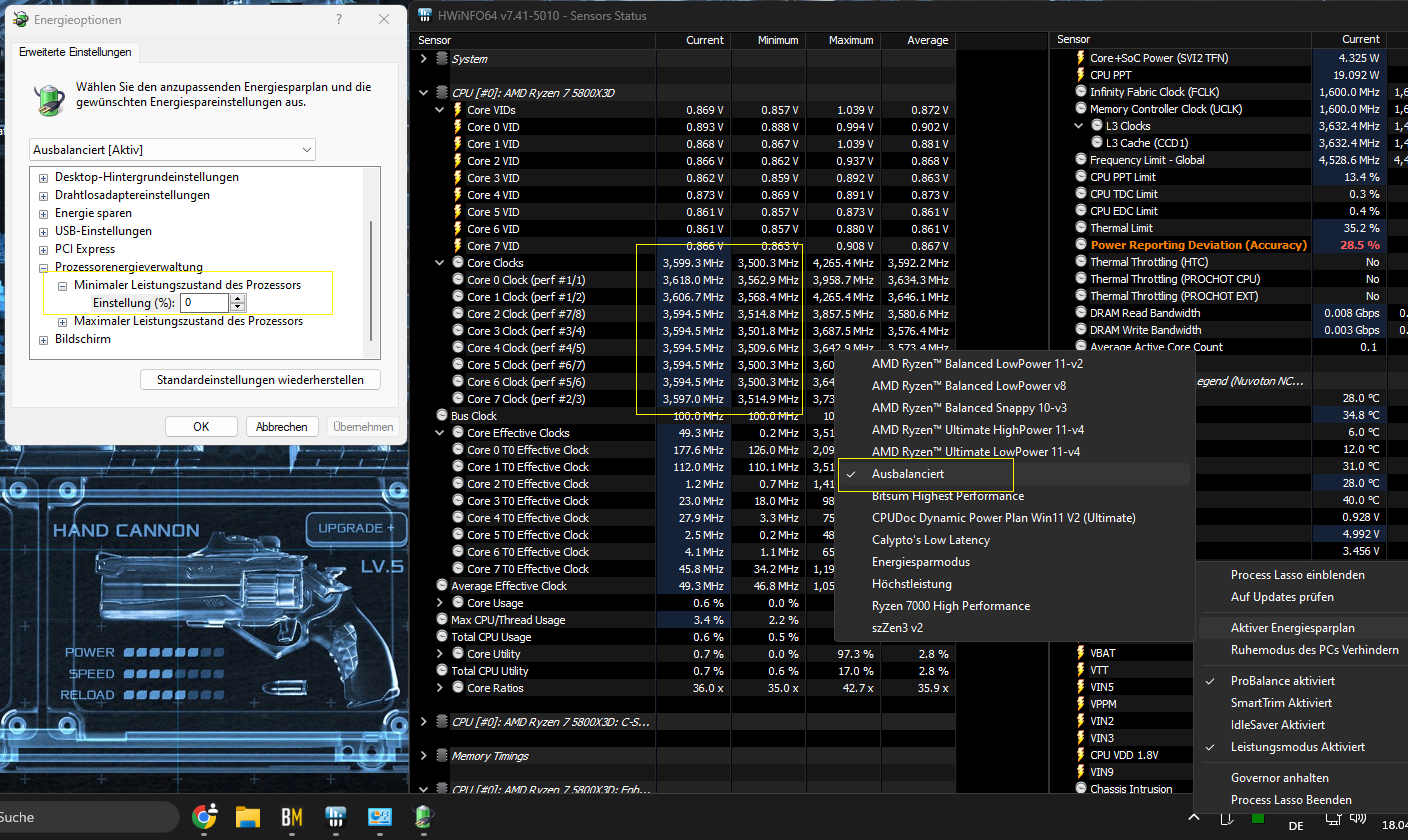Image resolution: width=1408 pixels, height=840 pixels.
Task: Open the BM app on the taskbar
Action: (292, 817)
